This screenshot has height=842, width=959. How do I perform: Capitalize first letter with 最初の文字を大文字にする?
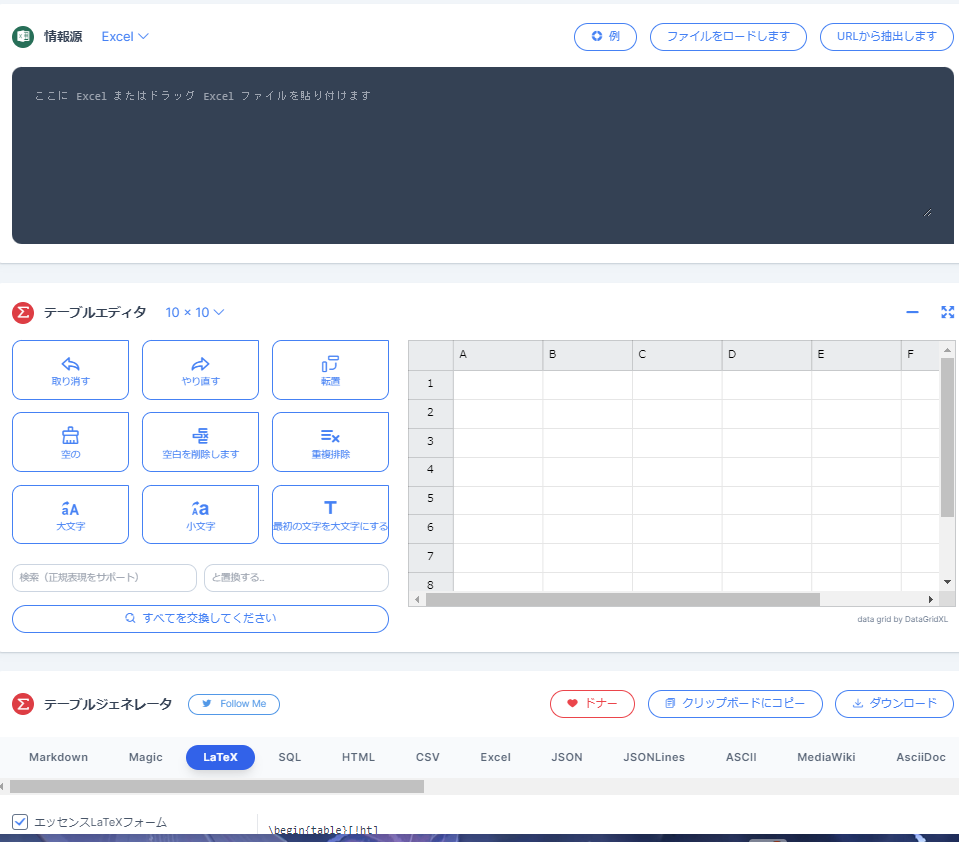[x=330, y=514]
